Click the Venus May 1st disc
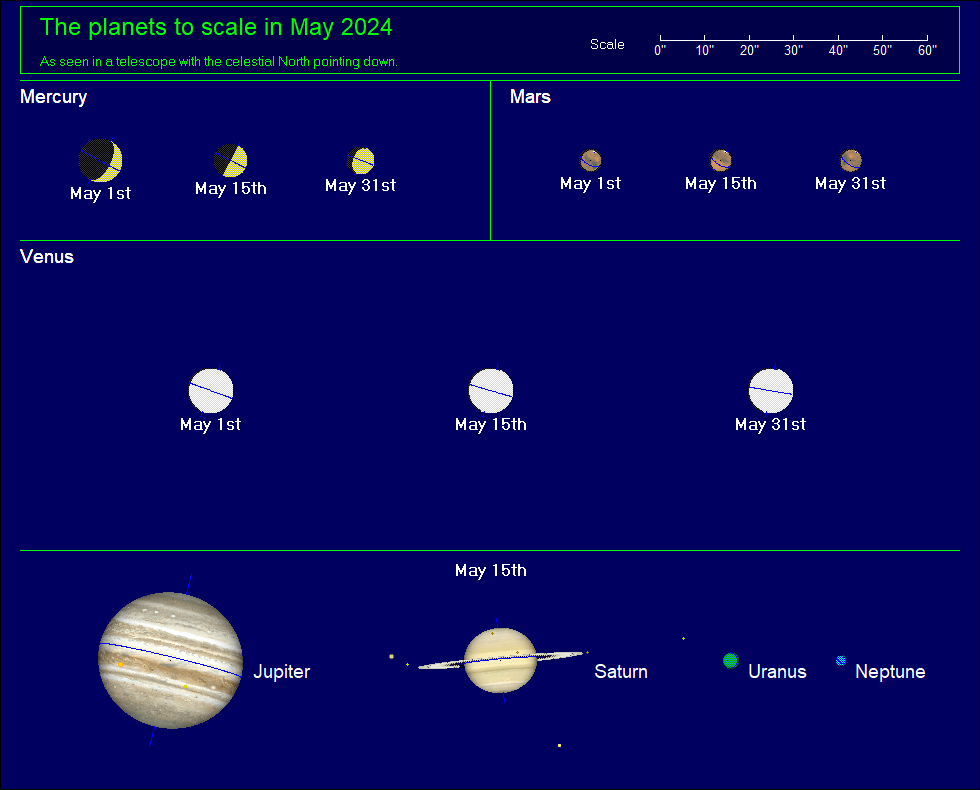This screenshot has height=790, width=980. (x=211, y=391)
